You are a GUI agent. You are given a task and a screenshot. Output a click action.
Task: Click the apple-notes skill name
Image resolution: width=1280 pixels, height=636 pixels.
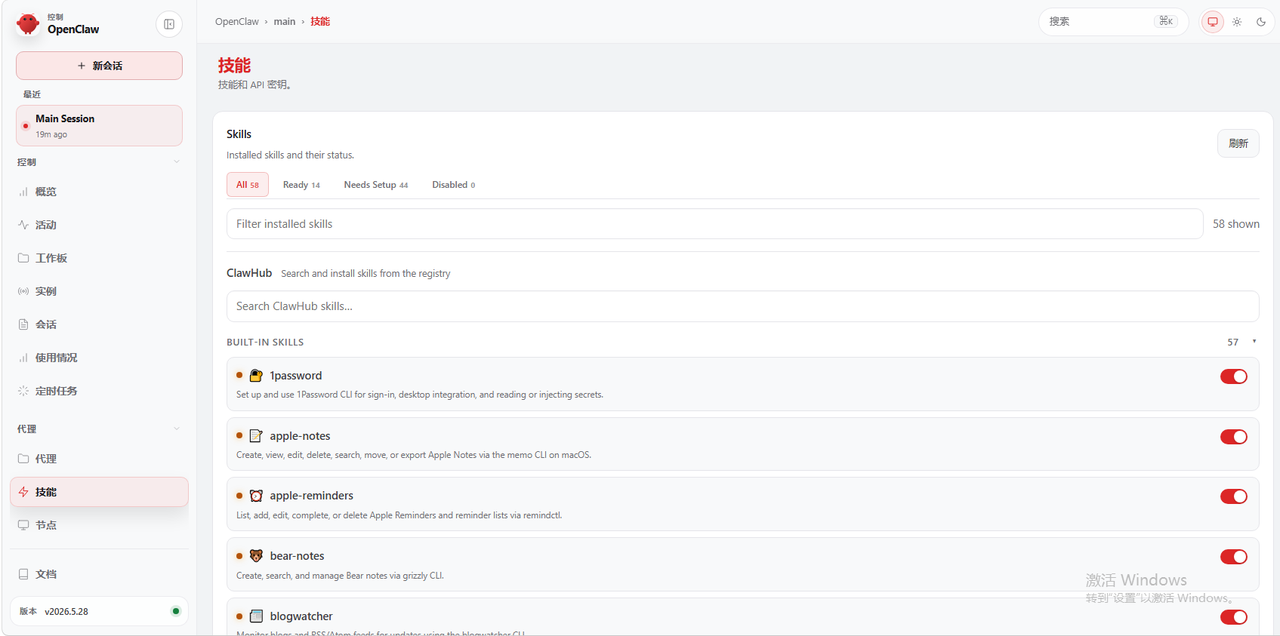pyautogui.click(x=300, y=436)
